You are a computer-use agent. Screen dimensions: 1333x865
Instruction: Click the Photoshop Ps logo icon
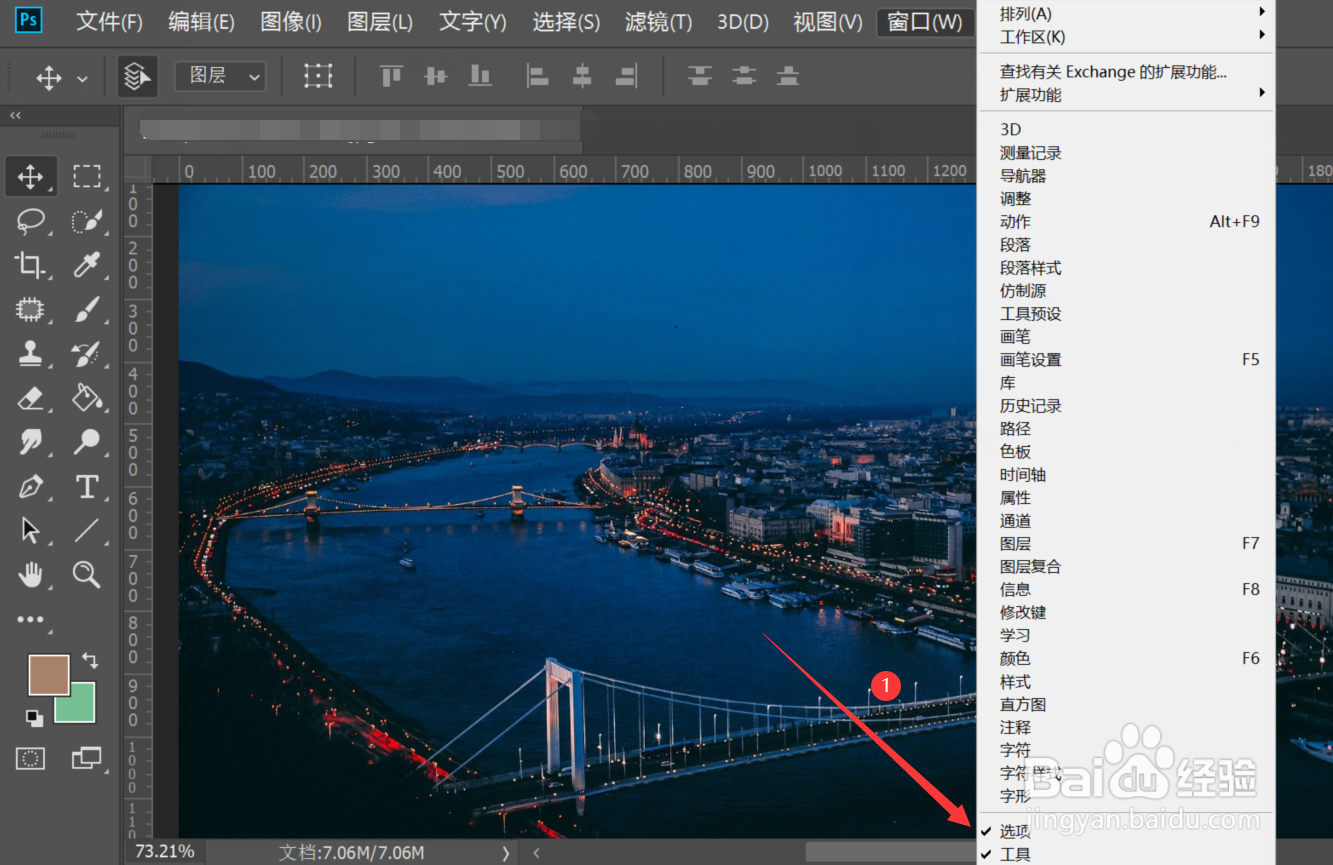tap(29, 20)
